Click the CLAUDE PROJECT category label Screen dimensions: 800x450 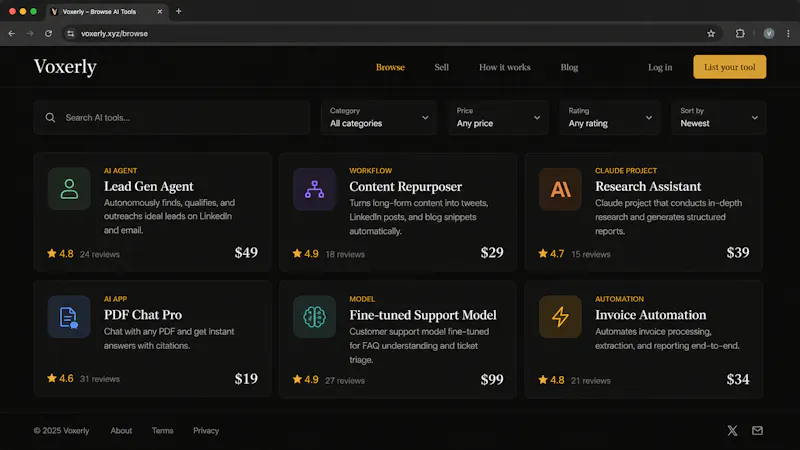[x=626, y=170]
